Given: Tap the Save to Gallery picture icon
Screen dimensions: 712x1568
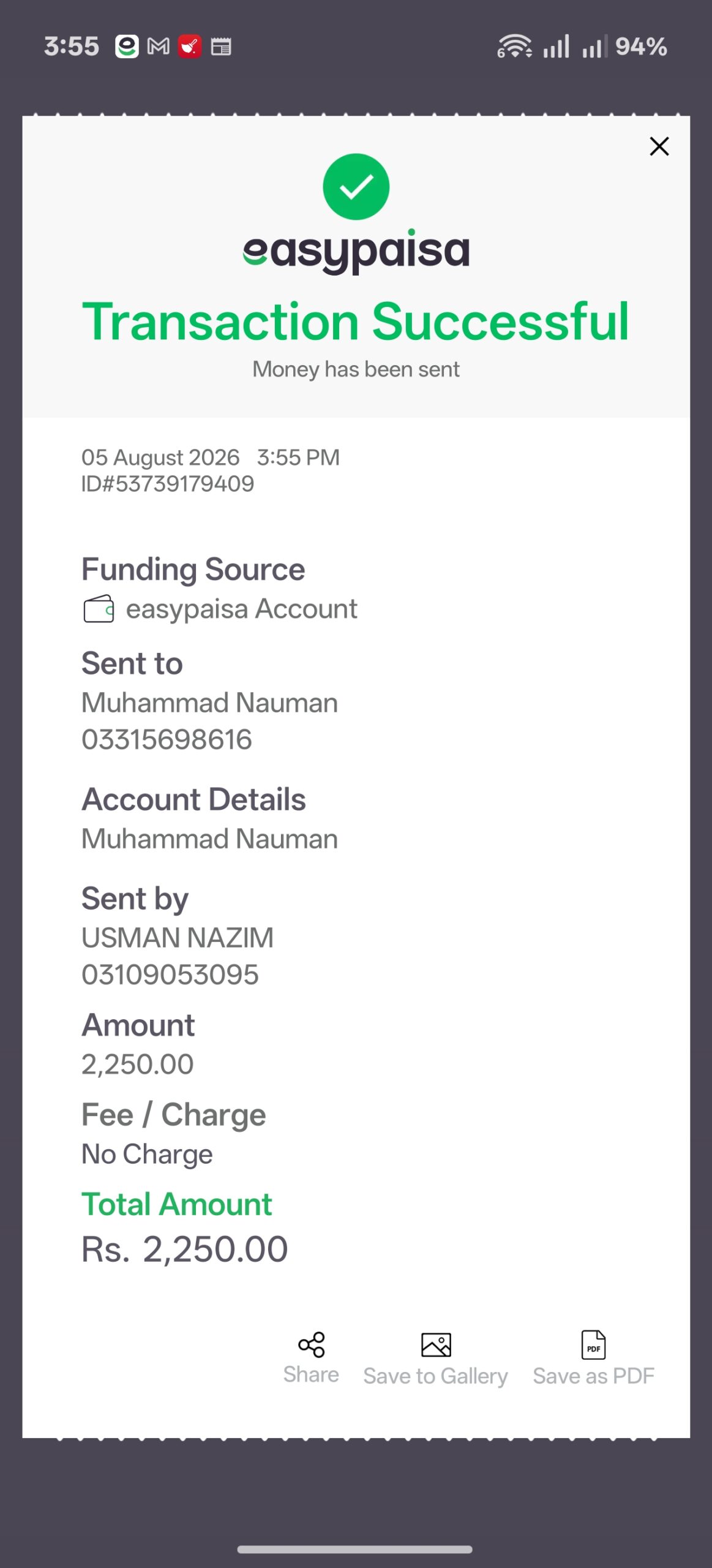Looking at the screenshot, I should coord(436,1345).
